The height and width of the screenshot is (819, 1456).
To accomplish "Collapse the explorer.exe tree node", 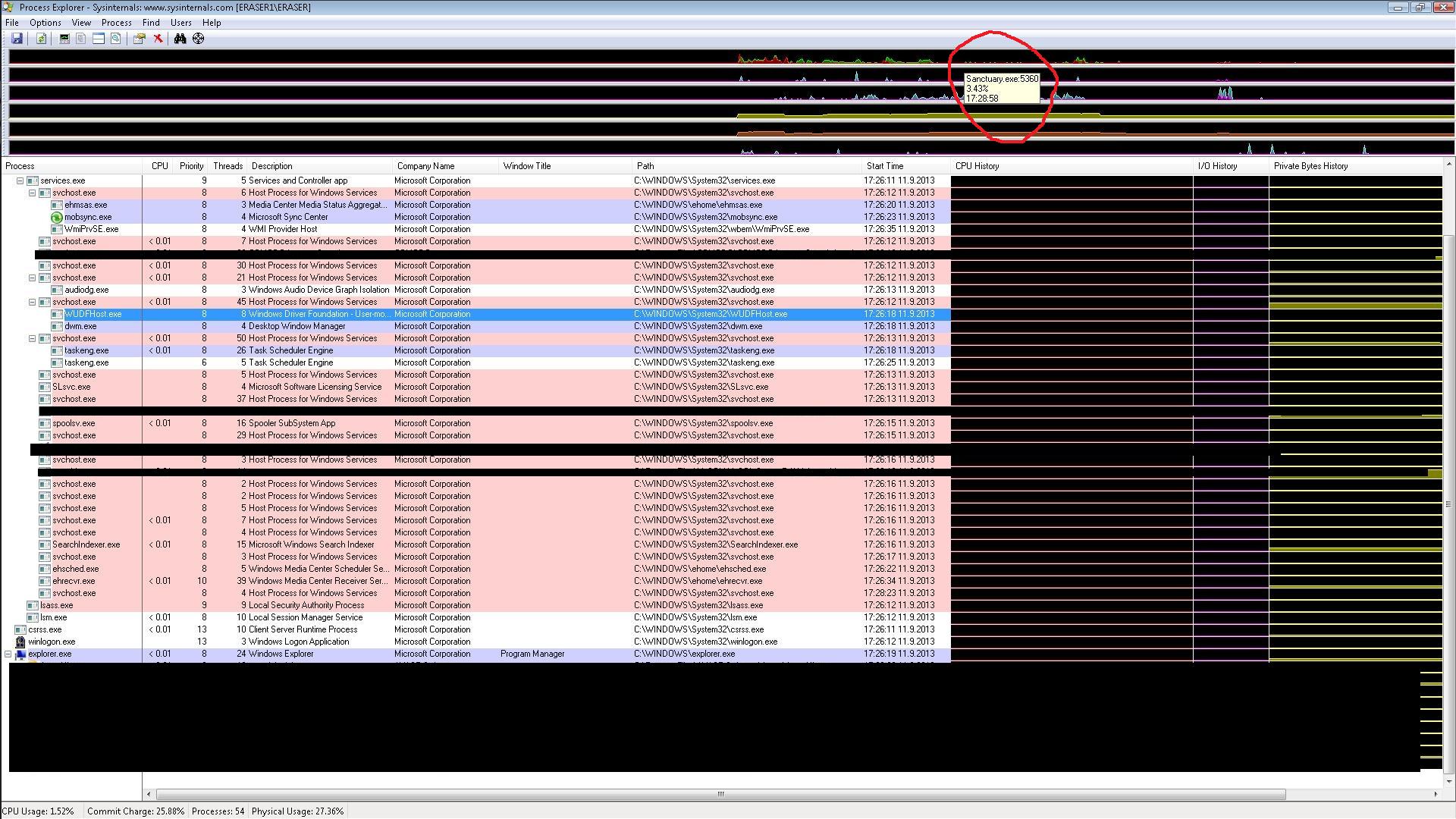I will pos(8,654).
